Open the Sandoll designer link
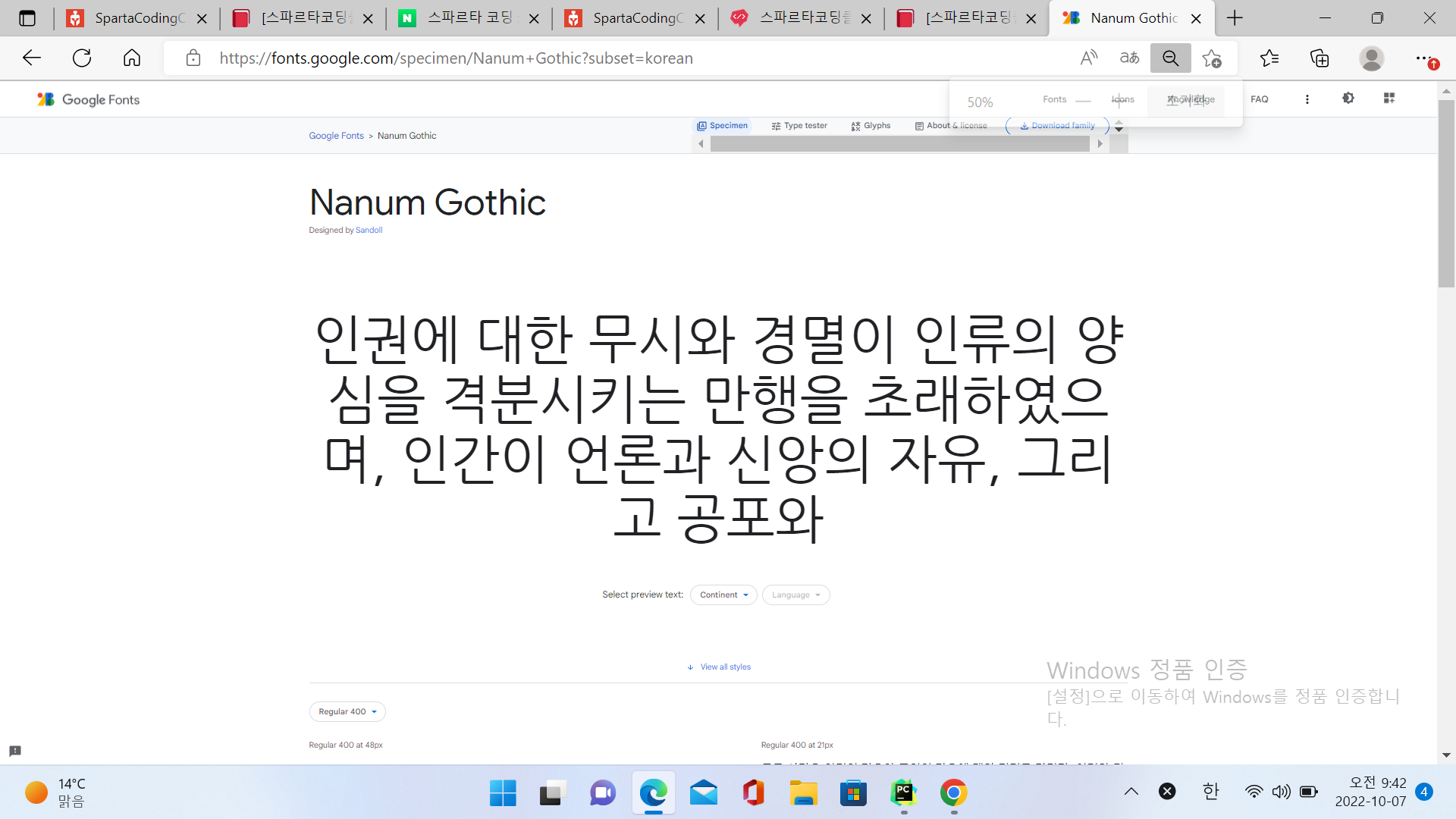This screenshot has width=1456, height=819. (369, 230)
